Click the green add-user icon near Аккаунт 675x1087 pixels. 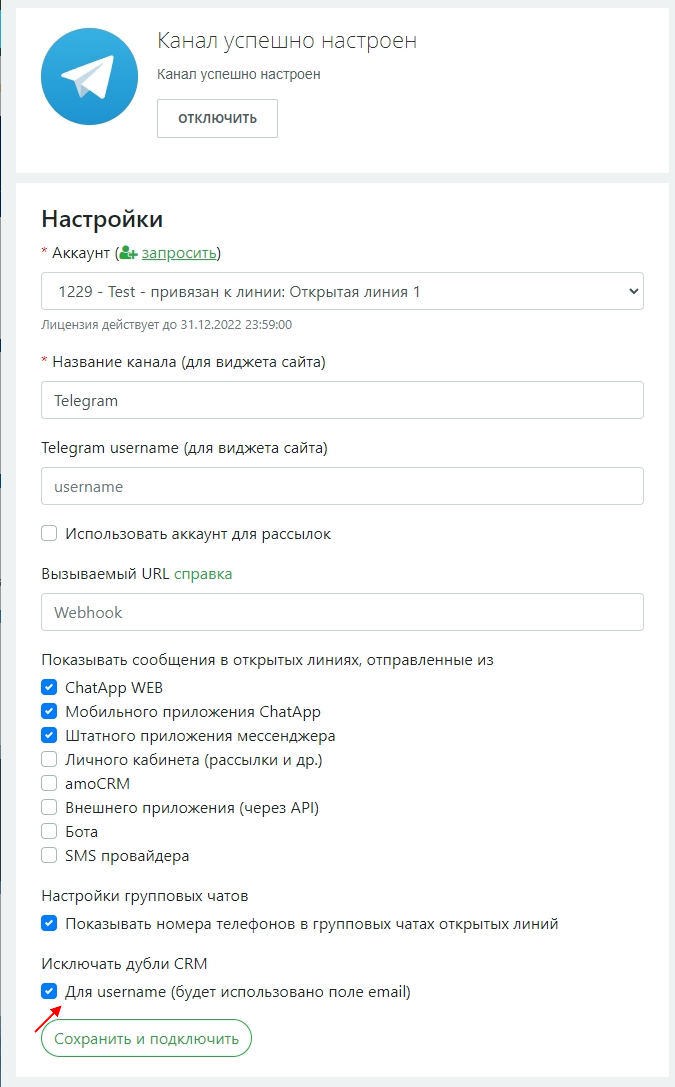coord(128,253)
